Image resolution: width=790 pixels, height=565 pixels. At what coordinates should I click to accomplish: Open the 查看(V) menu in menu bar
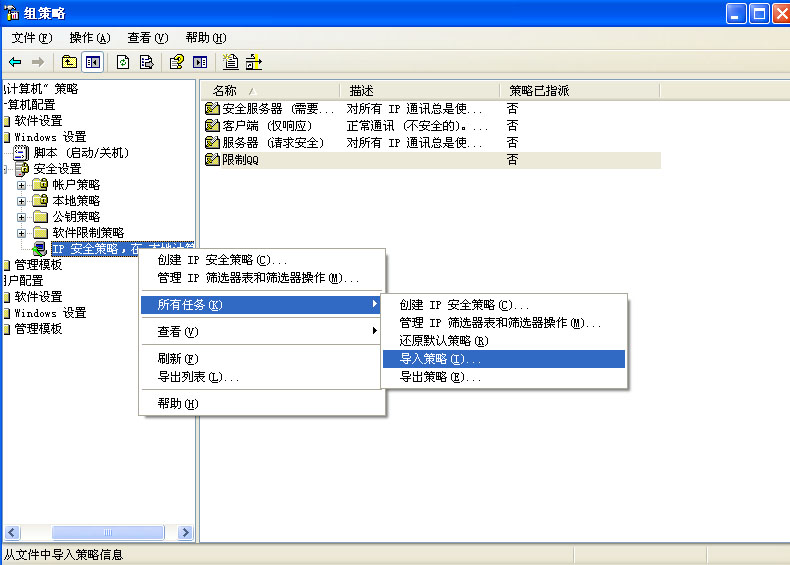coord(148,38)
